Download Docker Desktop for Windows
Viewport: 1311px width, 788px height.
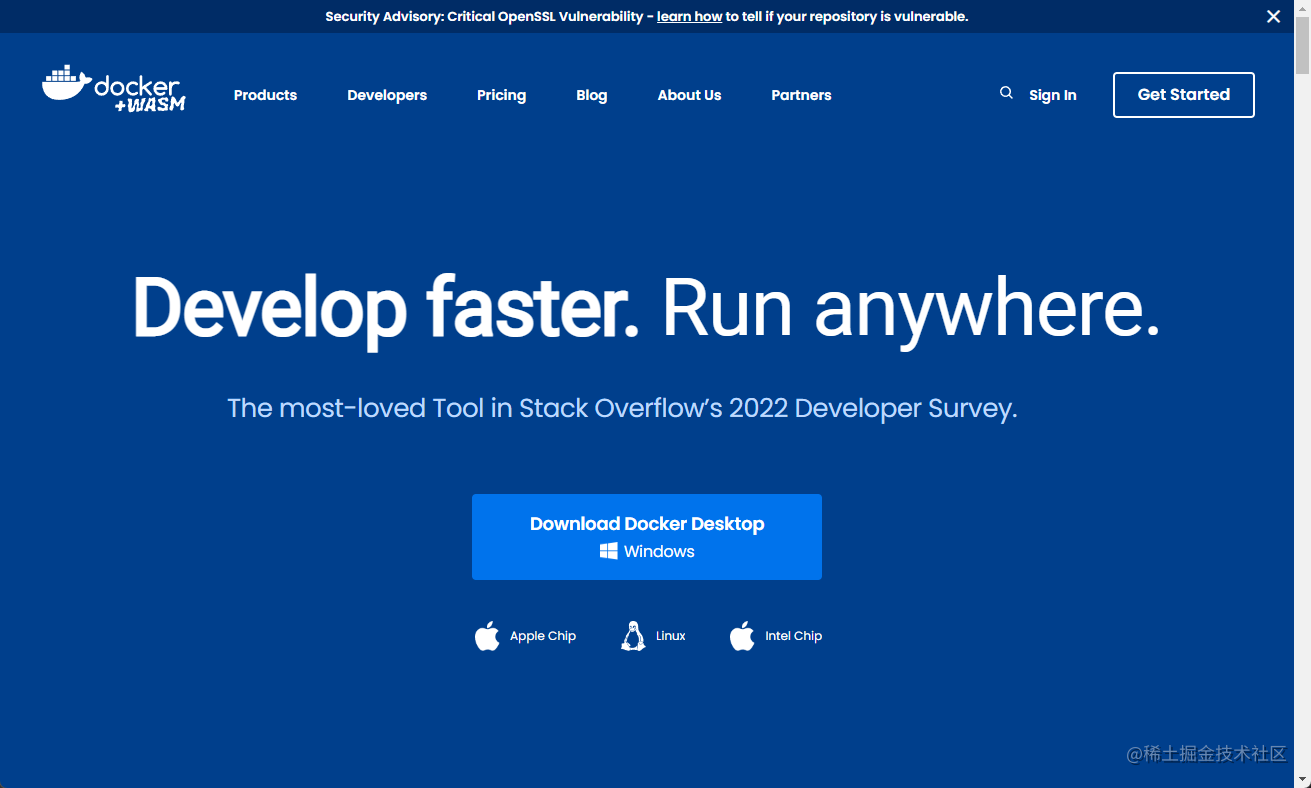tap(647, 537)
